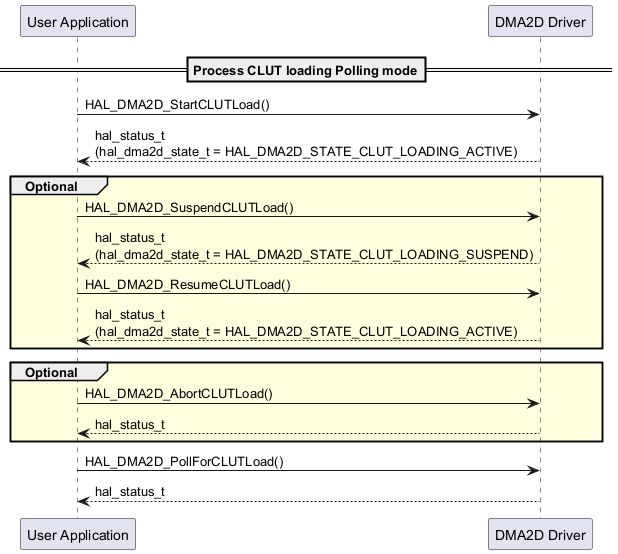Select LOADING_ACTIVE state text below ResumeCLUTLoad

[306, 331]
